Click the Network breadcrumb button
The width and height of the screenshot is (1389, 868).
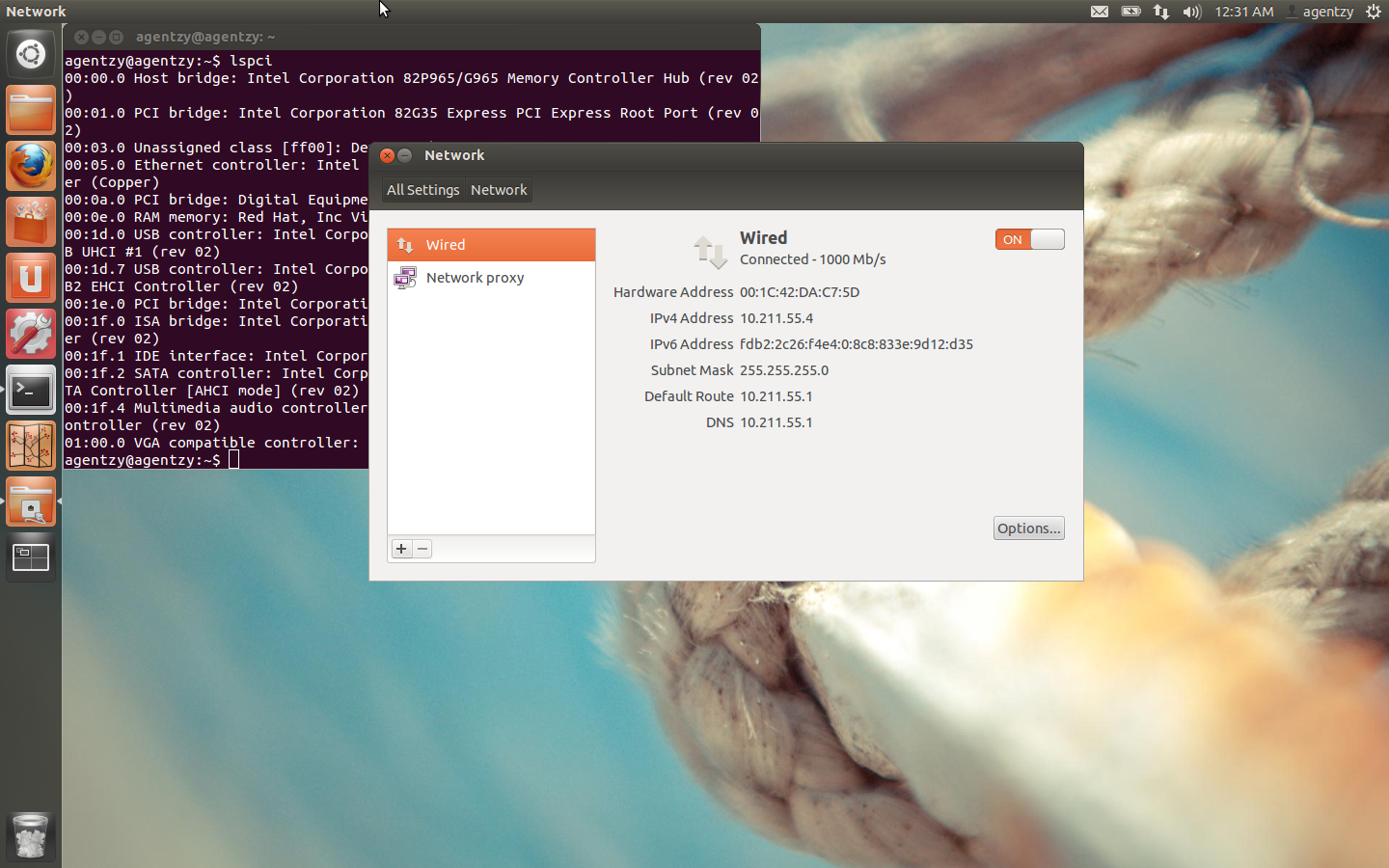click(499, 190)
